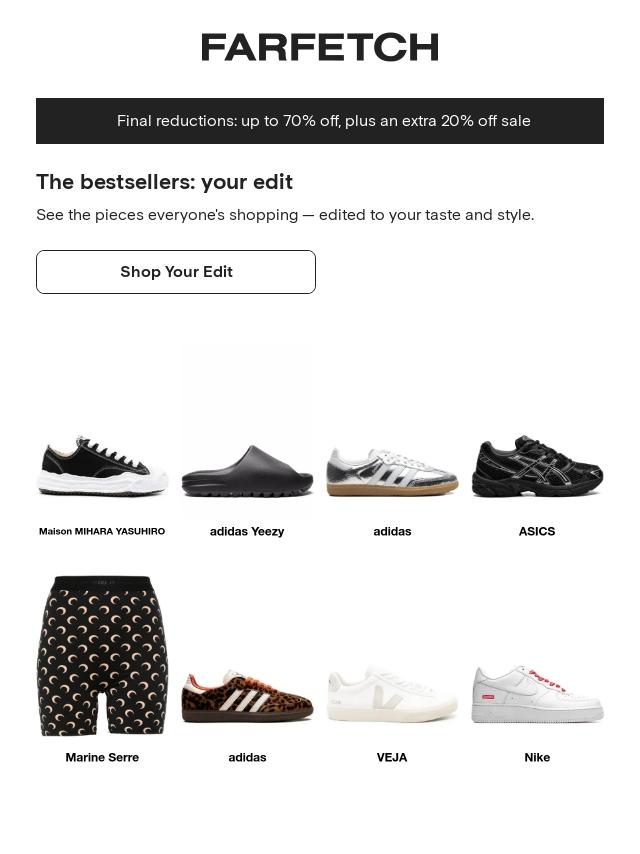Open the Maison Mihara Yasuhiro sneaker image

[x=102, y=466]
